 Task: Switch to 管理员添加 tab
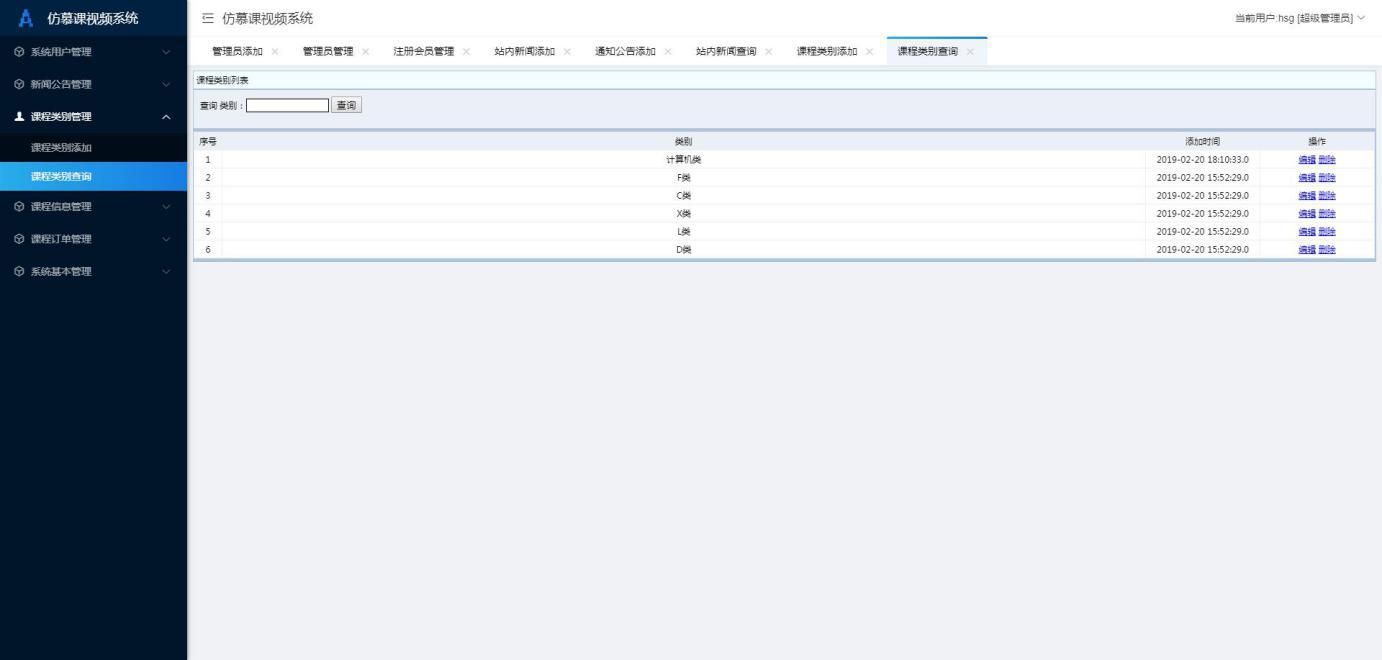point(237,52)
